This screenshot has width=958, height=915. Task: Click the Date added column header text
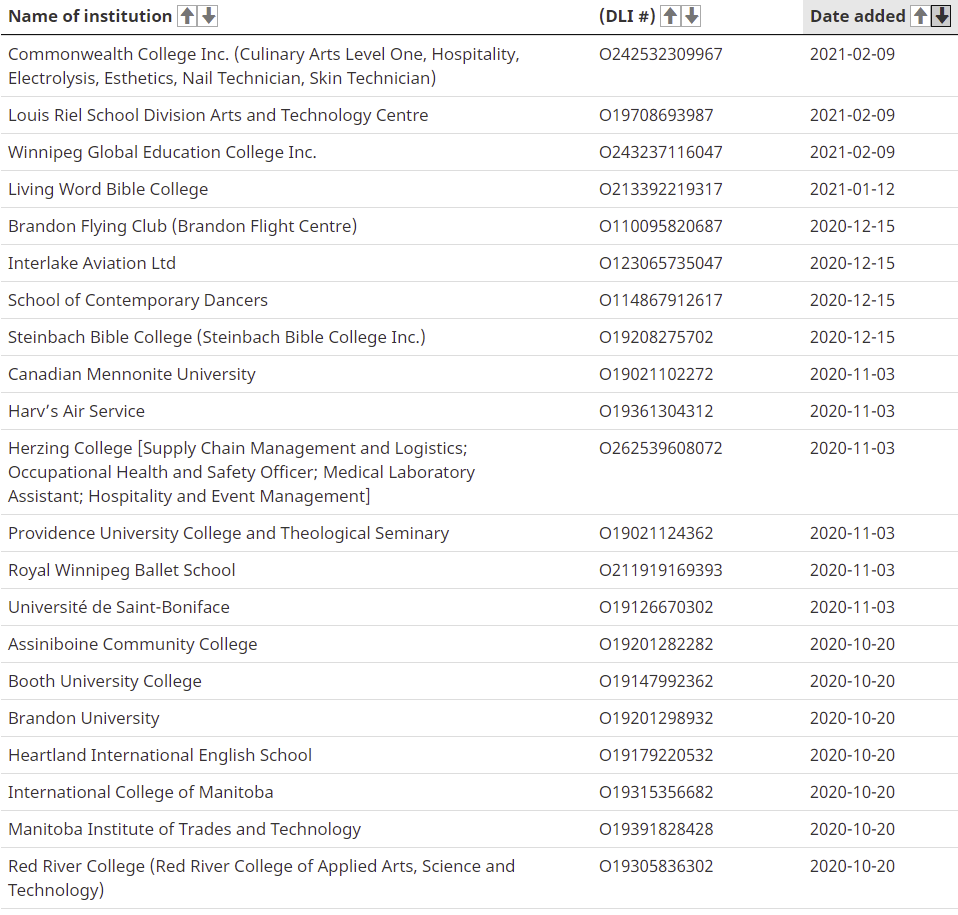857,16
